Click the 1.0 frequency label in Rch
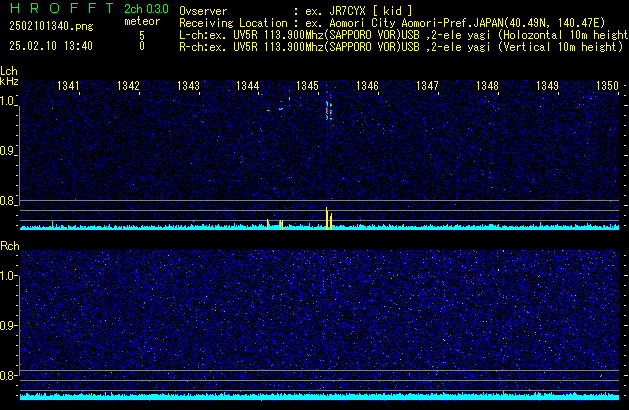This screenshot has width=629, height=410. 7,276
